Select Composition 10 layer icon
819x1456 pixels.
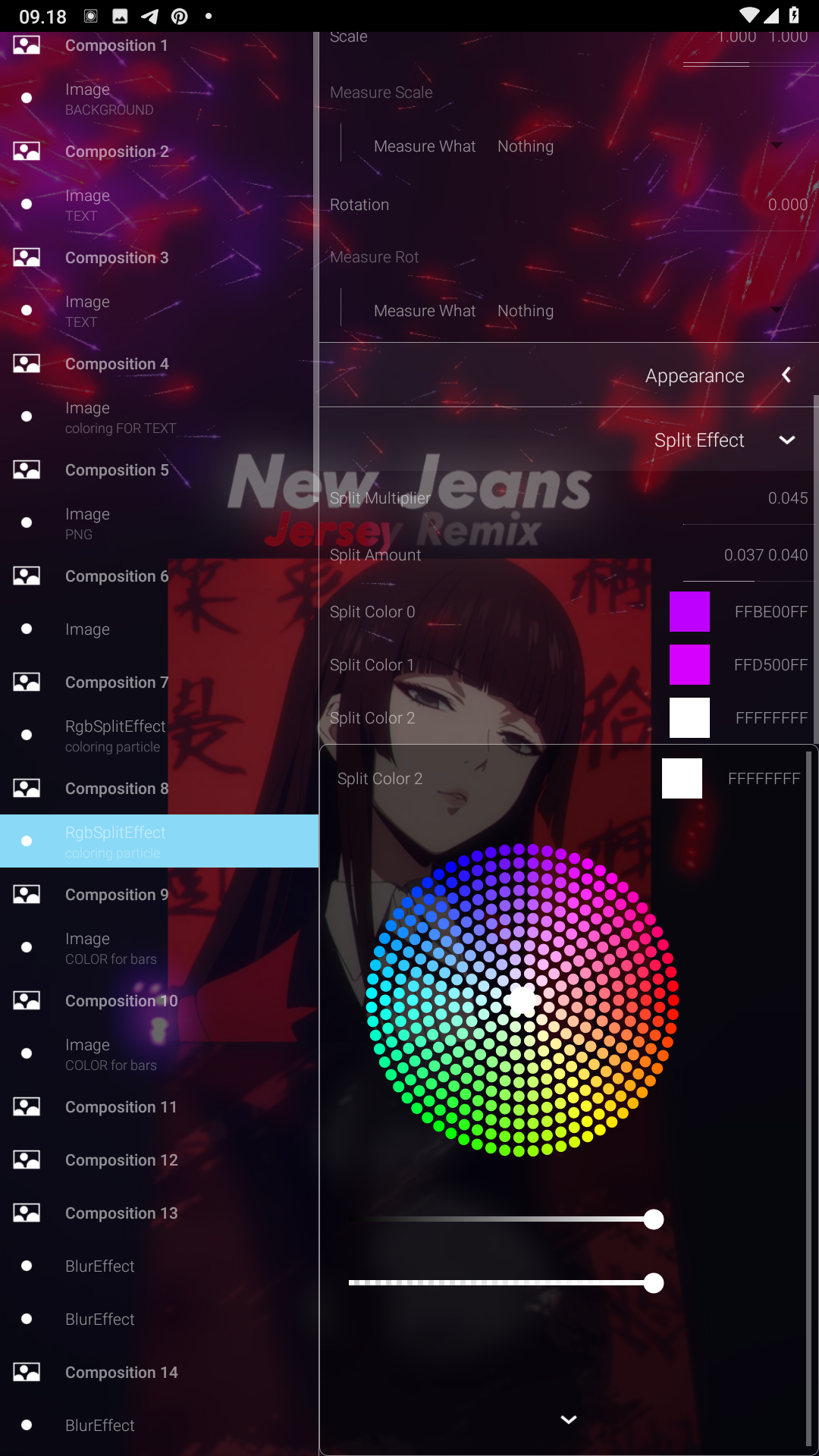(x=27, y=1001)
